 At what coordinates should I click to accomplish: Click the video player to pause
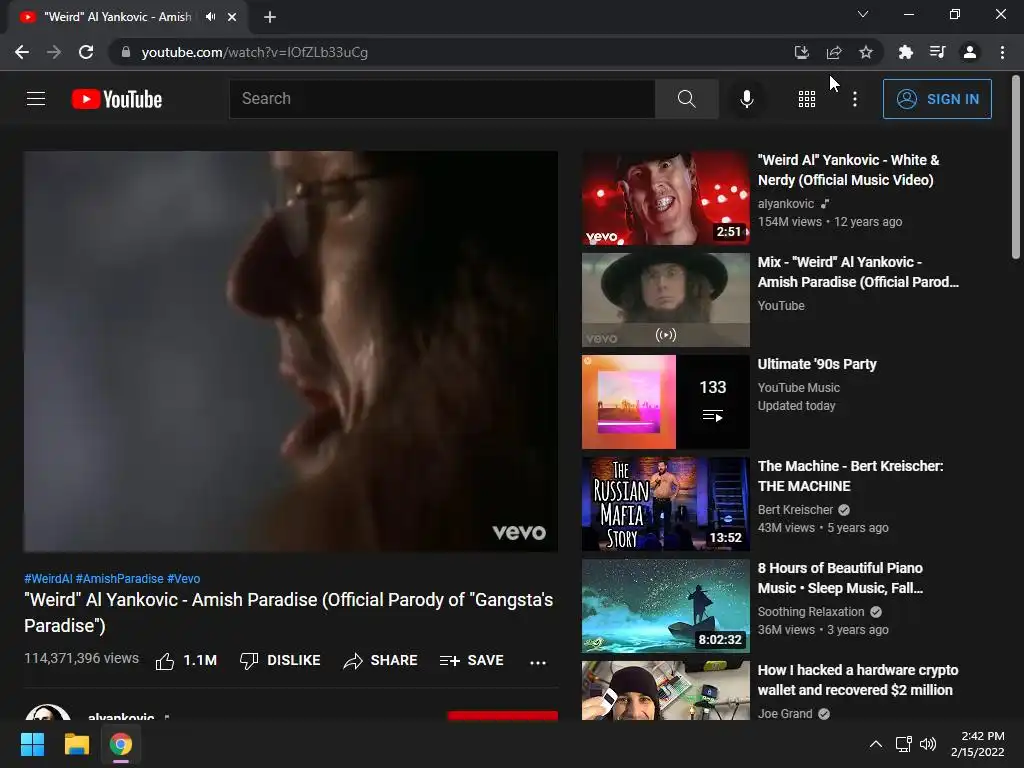[291, 351]
